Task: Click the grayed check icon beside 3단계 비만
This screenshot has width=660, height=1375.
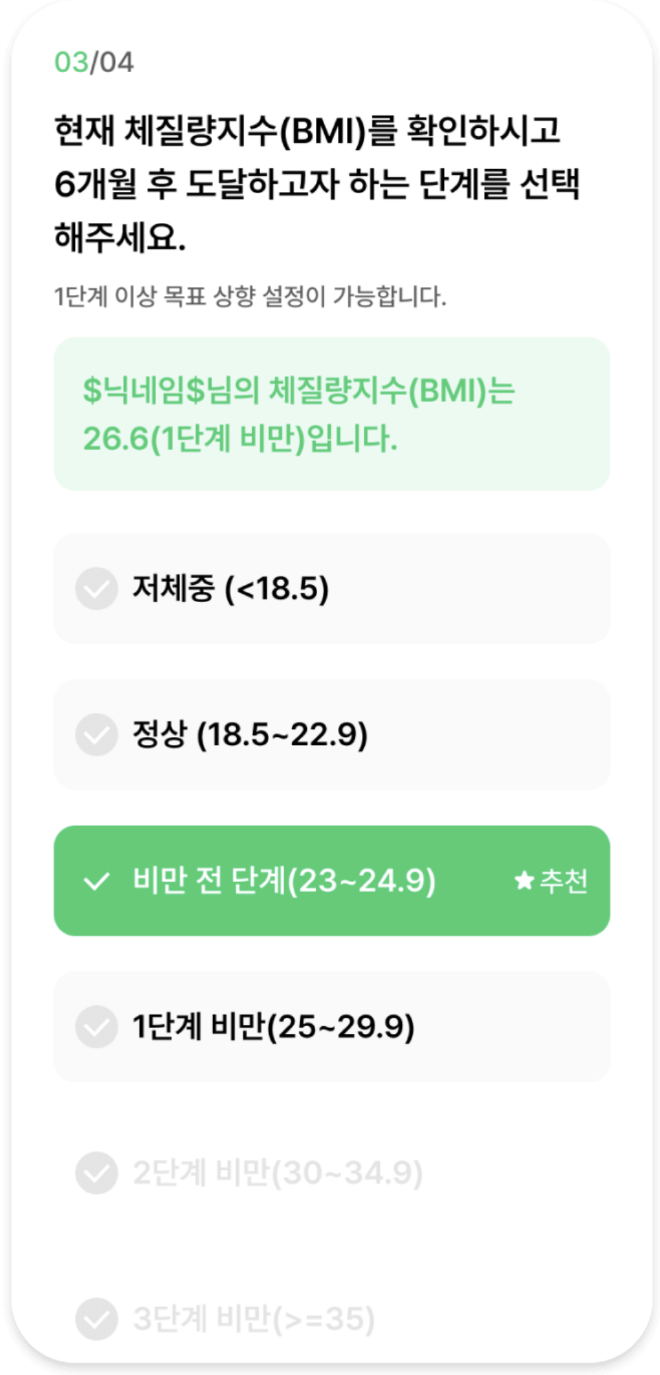Action: 96,1319
